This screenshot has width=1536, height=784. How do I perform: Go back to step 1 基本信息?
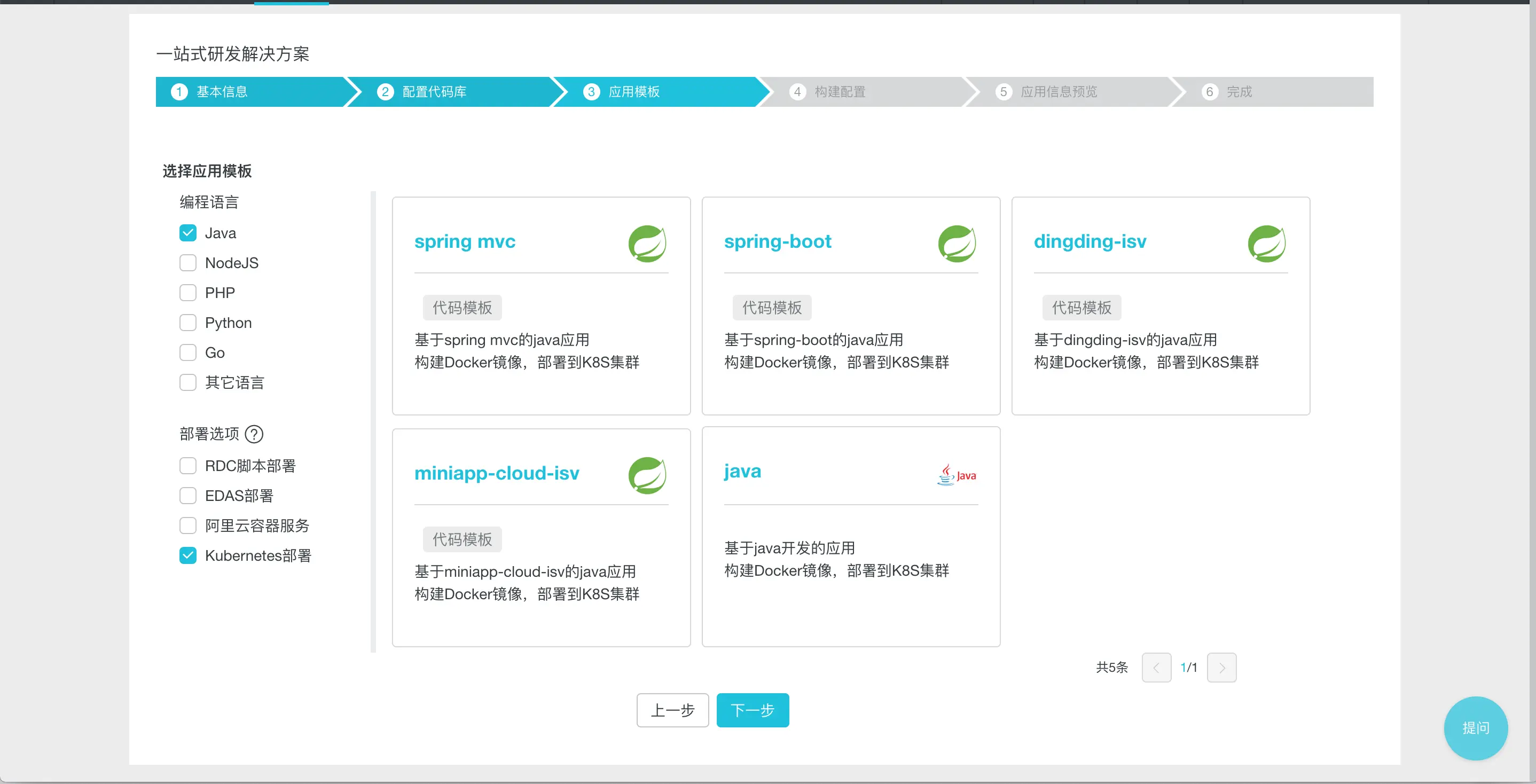click(x=222, y=92)
